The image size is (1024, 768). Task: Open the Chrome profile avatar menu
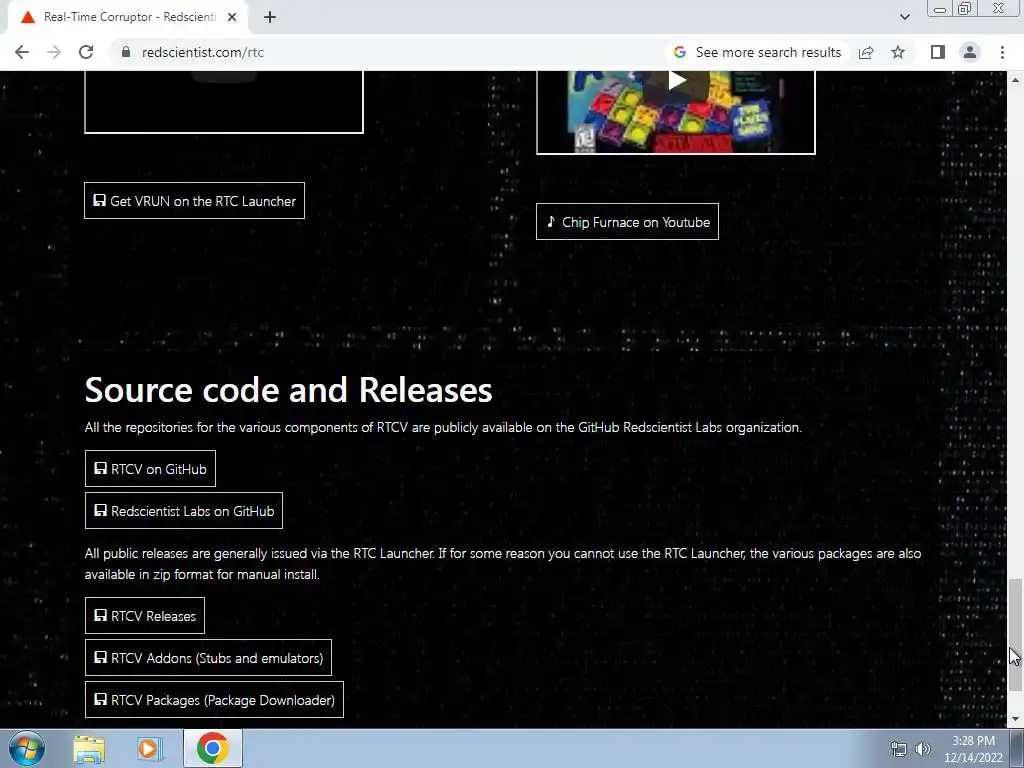coord(970,52)
